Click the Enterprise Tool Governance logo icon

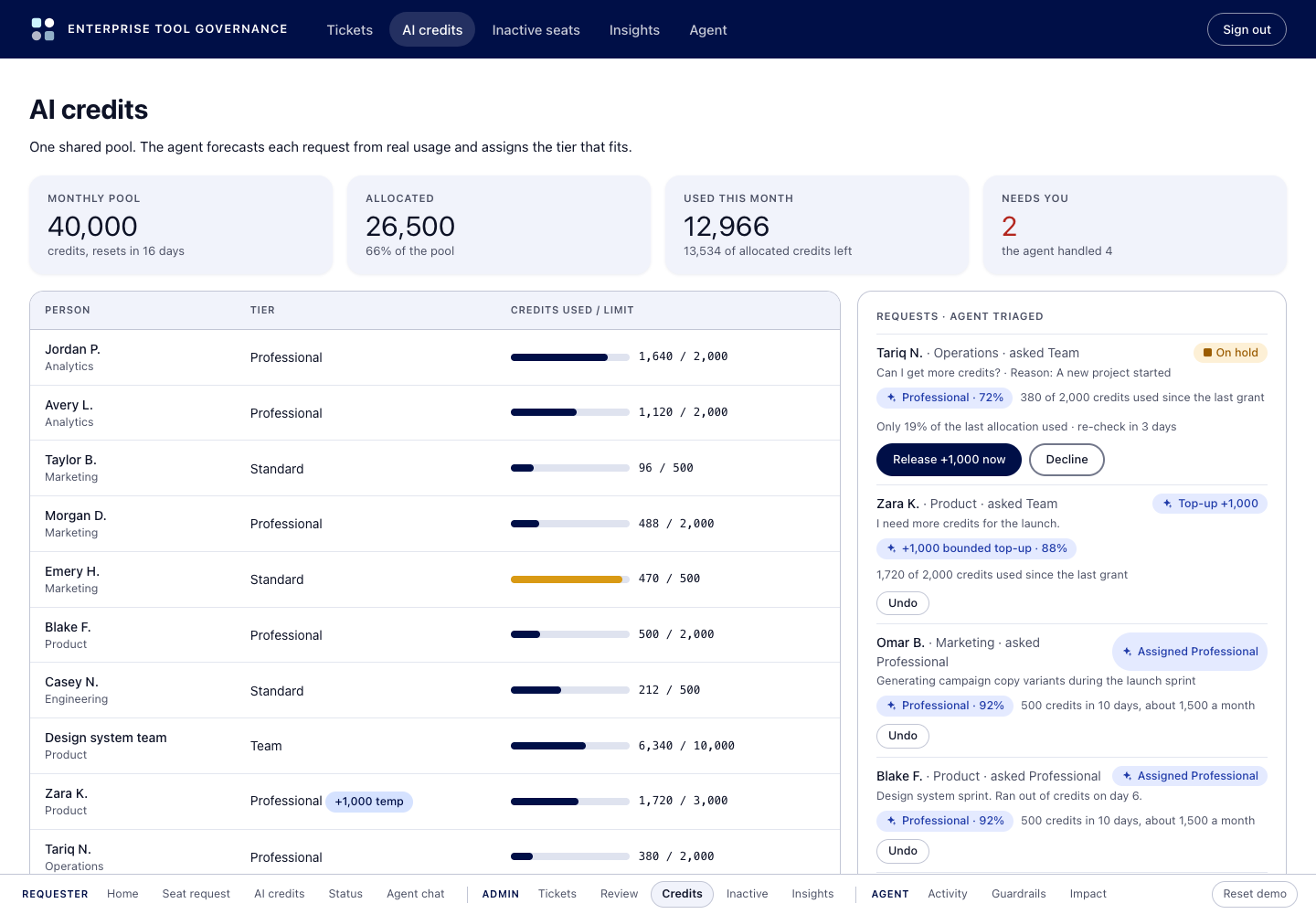coord(43,29)
